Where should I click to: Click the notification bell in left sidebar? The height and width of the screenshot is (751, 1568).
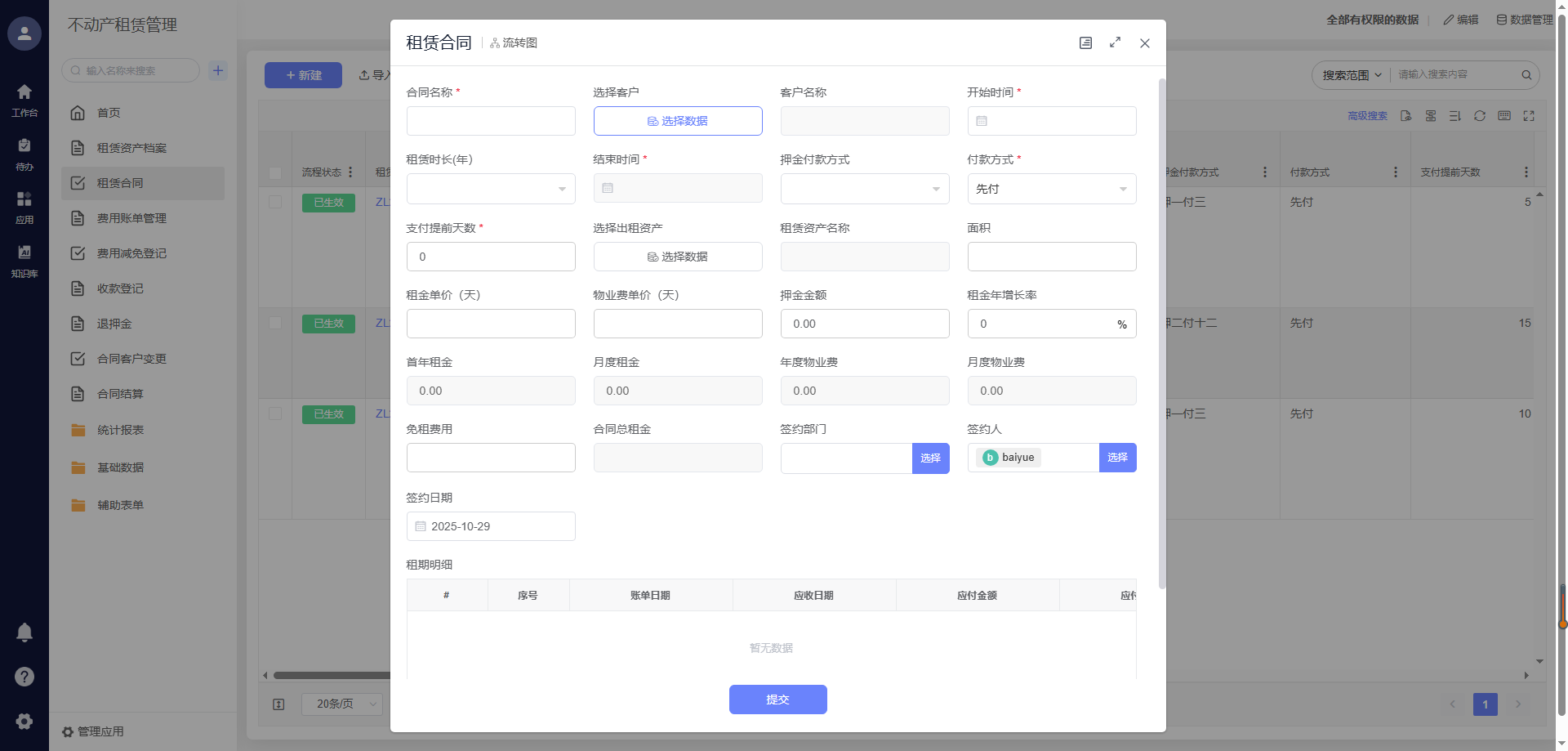click(24, 632)
